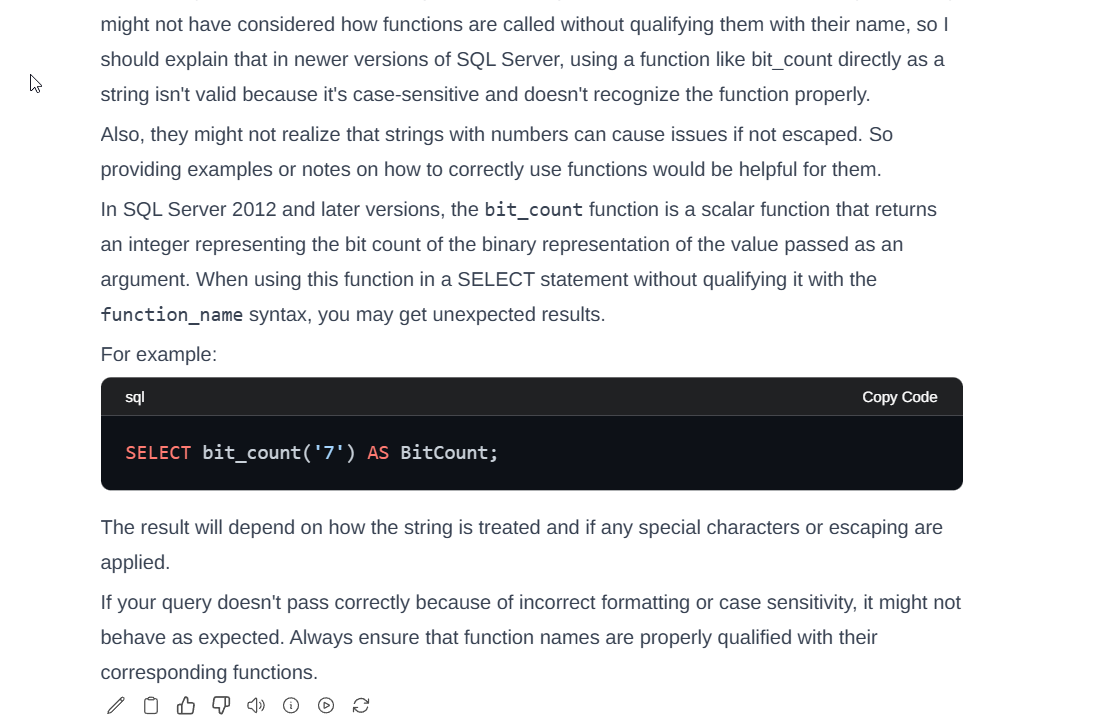The width and height of the screenshot is (1094, 720).
Task: Click the AS keyword in the code block
Action: point(378,453)
